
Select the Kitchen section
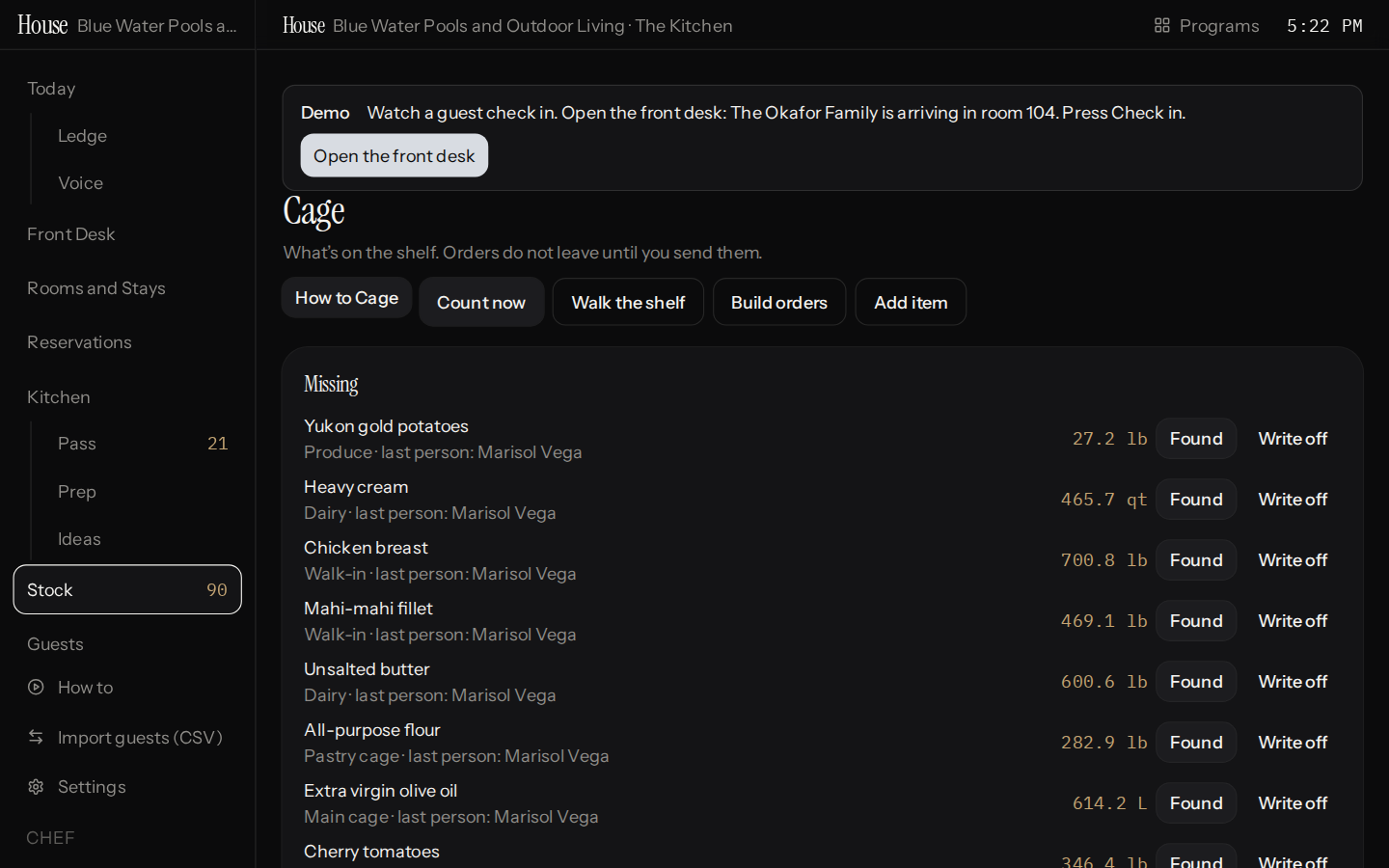point(59,397)
